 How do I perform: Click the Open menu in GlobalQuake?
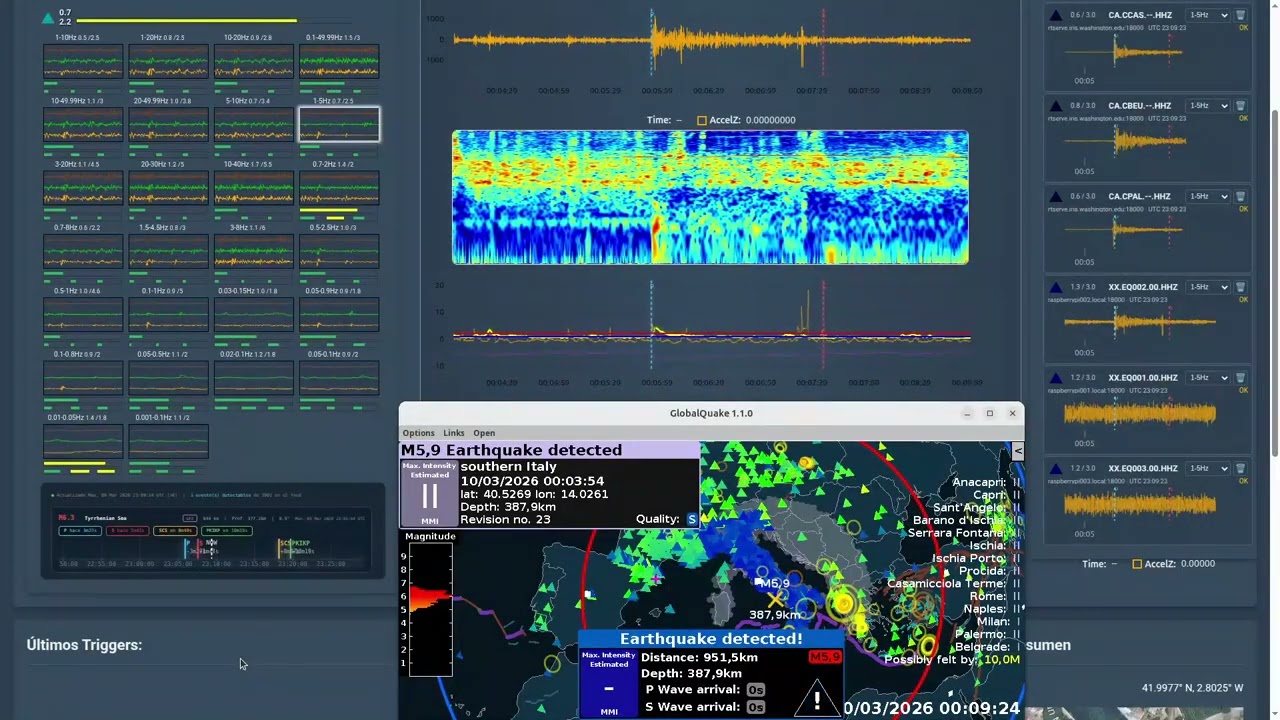pos(484,433)
